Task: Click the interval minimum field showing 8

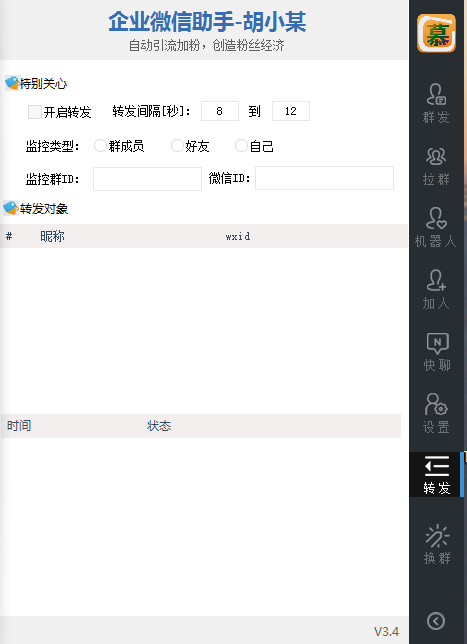Action: [220, 111]
